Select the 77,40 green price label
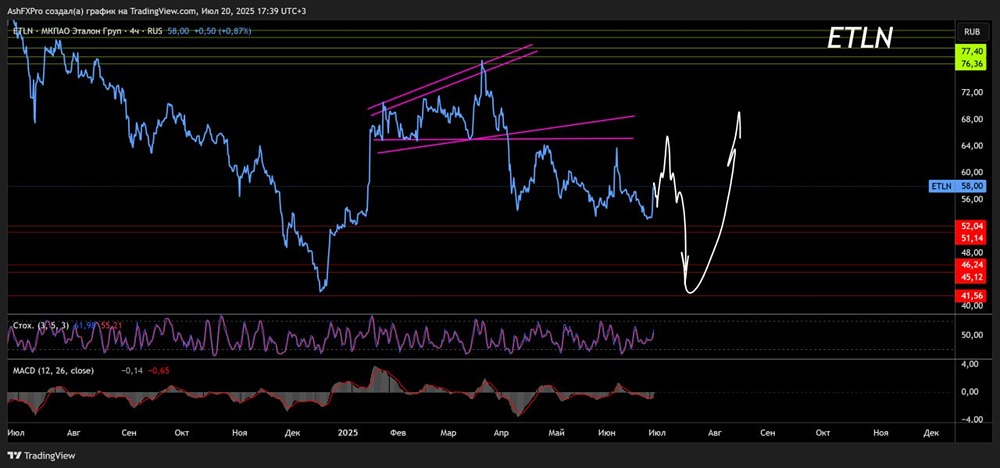Image resolution: width=1000 pixels, height=468 pixels. coord(971,50)
